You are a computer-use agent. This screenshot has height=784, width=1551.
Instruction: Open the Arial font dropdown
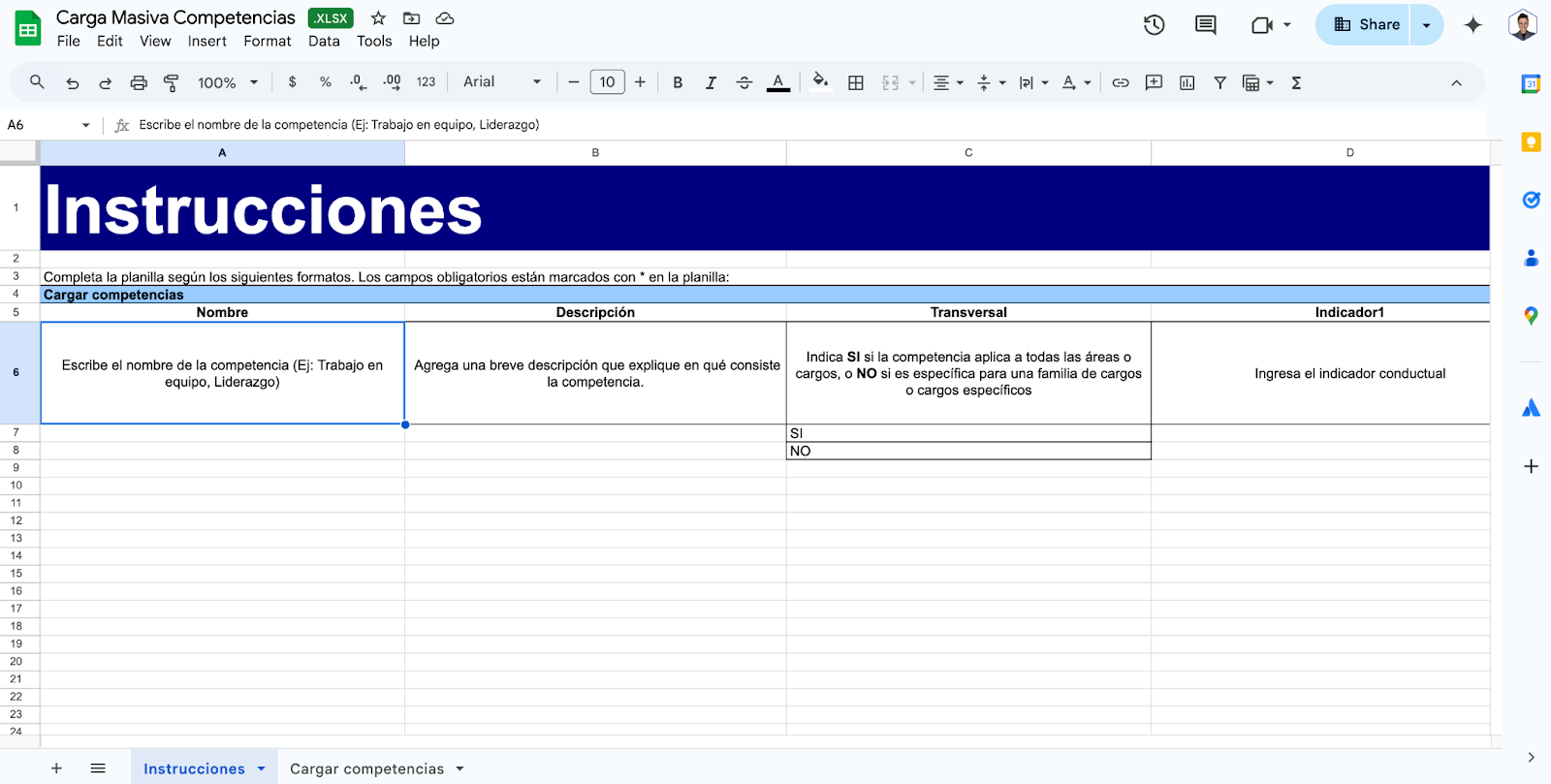point(501,82)
